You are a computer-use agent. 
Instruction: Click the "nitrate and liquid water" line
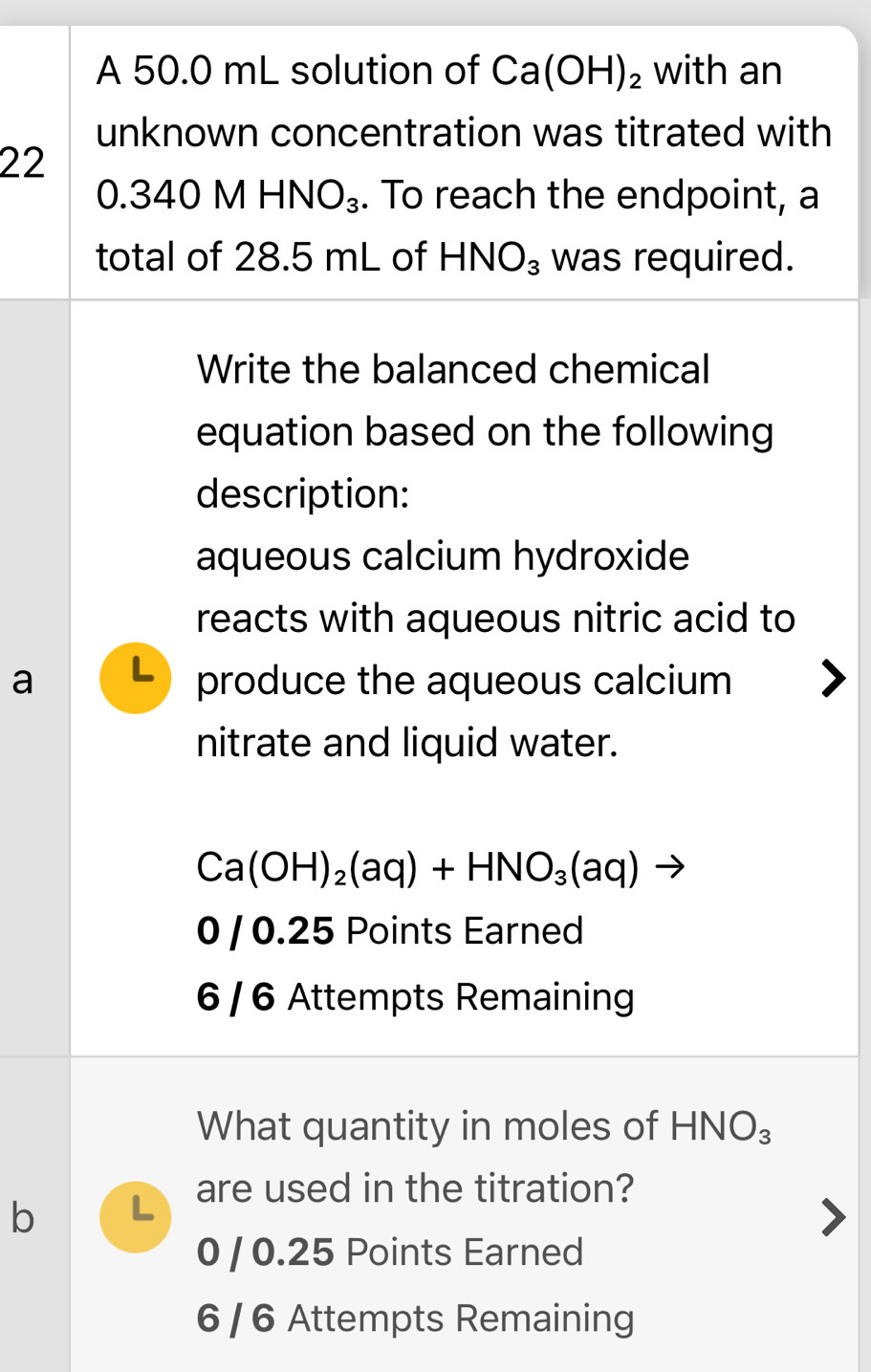tap(407, 743)
